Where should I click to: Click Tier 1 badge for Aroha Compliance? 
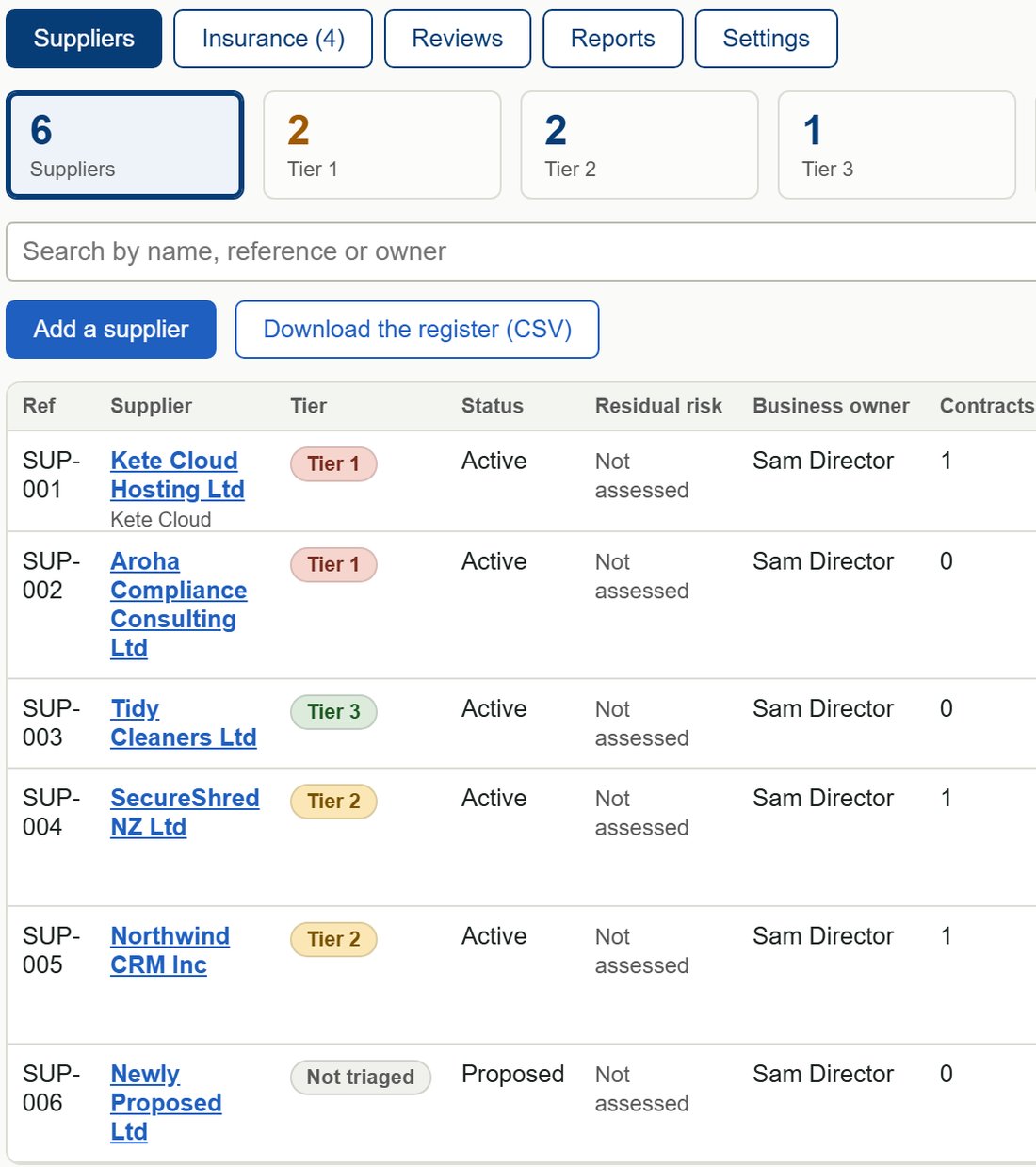coord(333,564)
